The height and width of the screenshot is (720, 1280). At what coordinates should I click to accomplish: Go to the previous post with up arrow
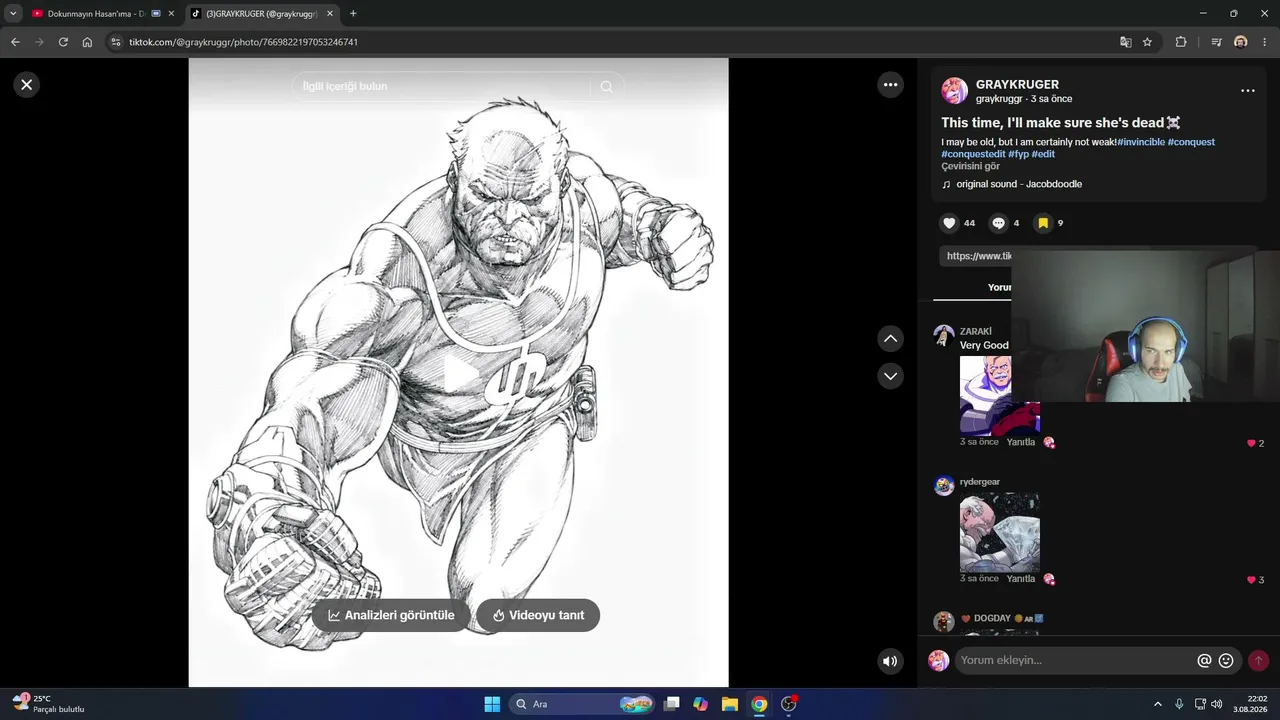tap(891, 339)
